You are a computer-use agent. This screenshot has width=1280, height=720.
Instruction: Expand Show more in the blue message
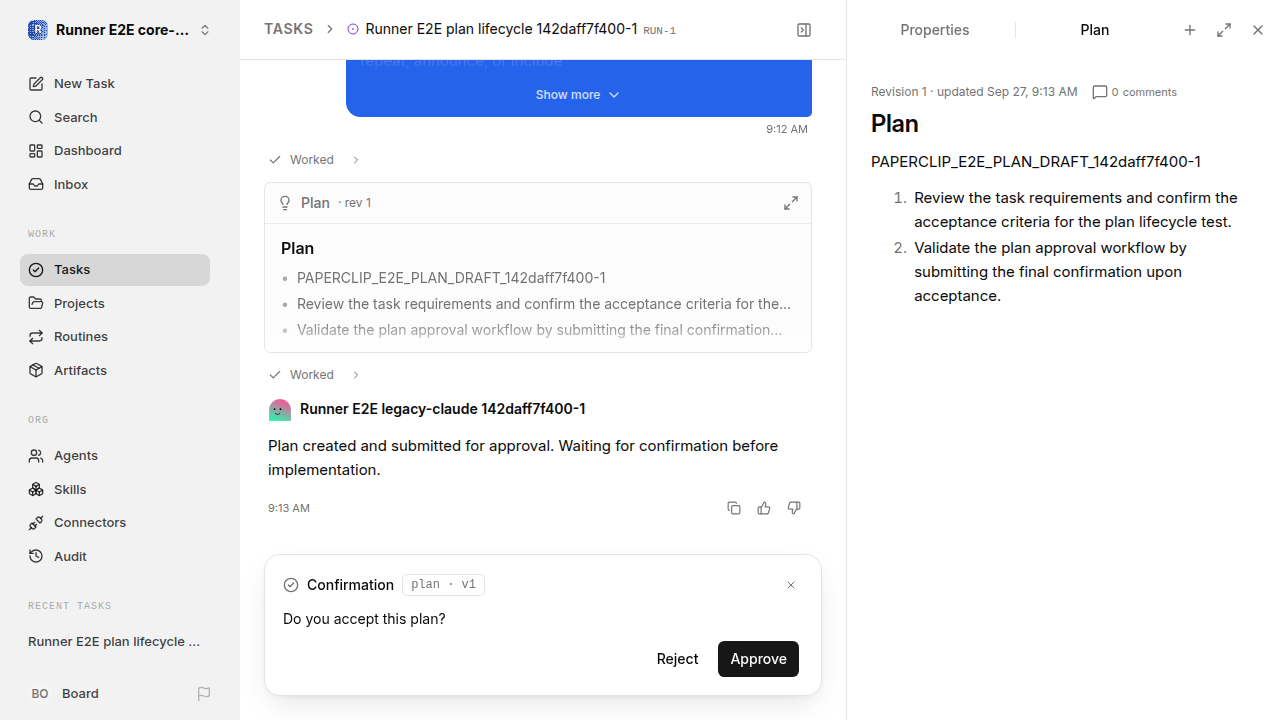pyautogui.click(x=578, y=95)
